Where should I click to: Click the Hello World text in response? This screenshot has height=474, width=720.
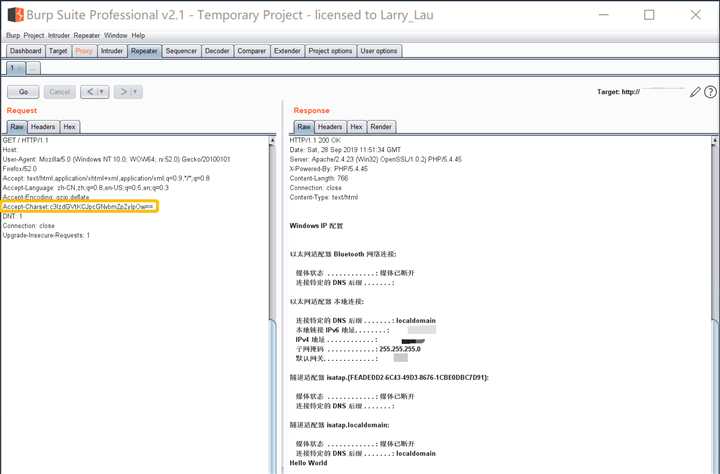pyautogui.click(x=309, y=463)
